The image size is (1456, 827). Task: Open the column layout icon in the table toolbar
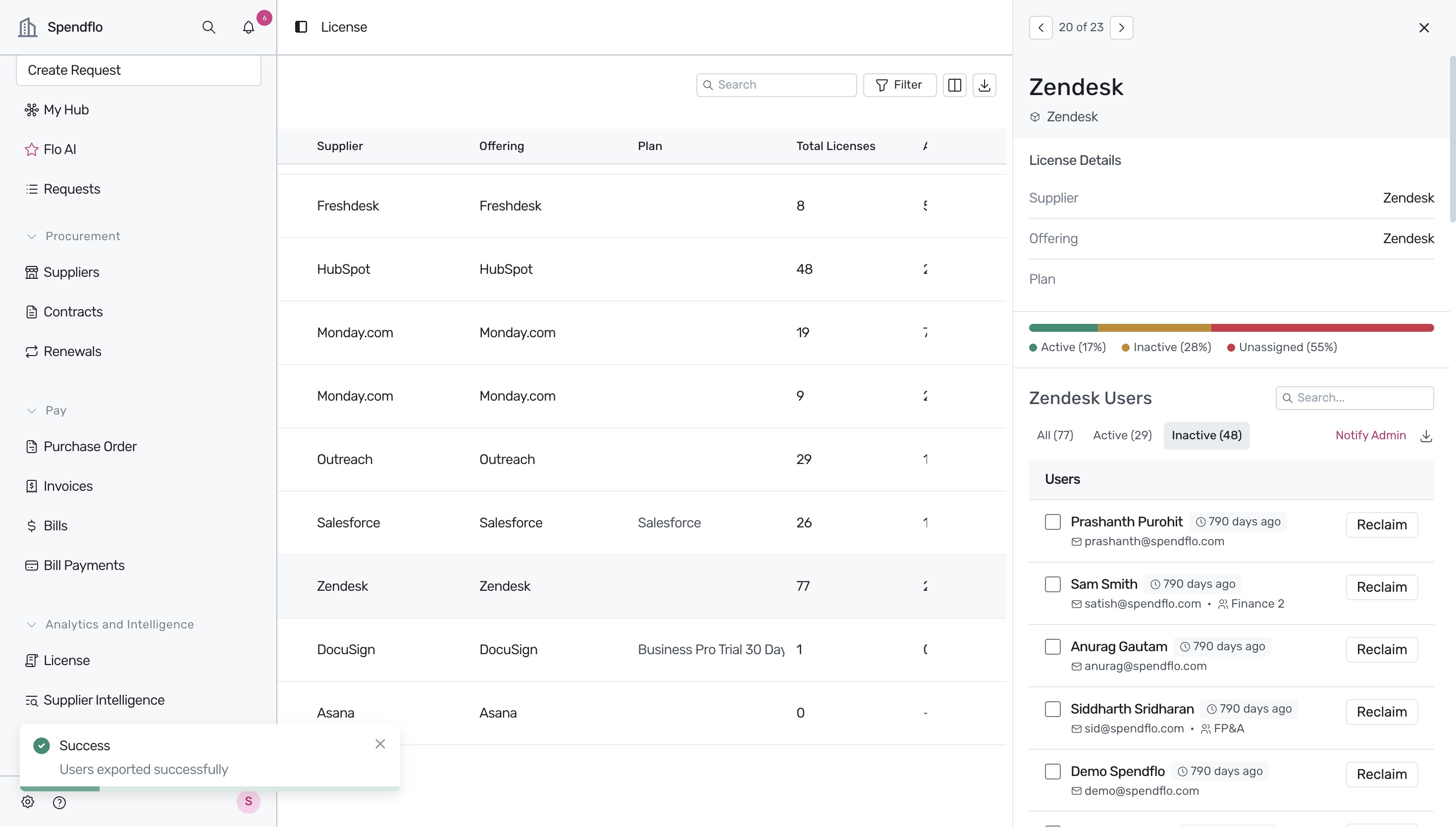click(x=955, y=85)
